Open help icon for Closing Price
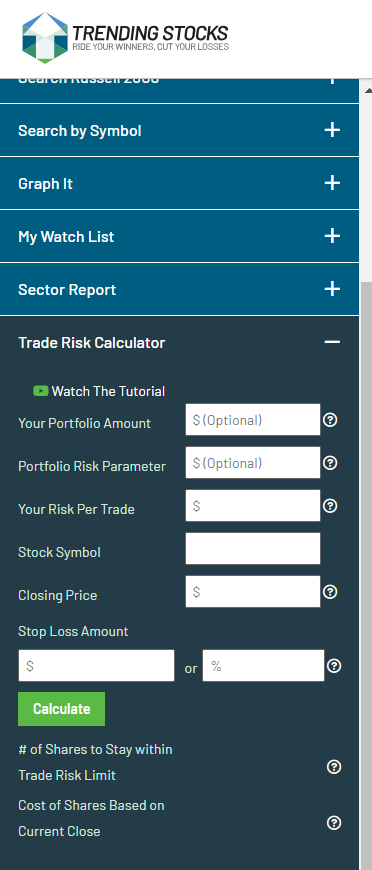Screen dimensions: 372x870 tap(330, 592)
